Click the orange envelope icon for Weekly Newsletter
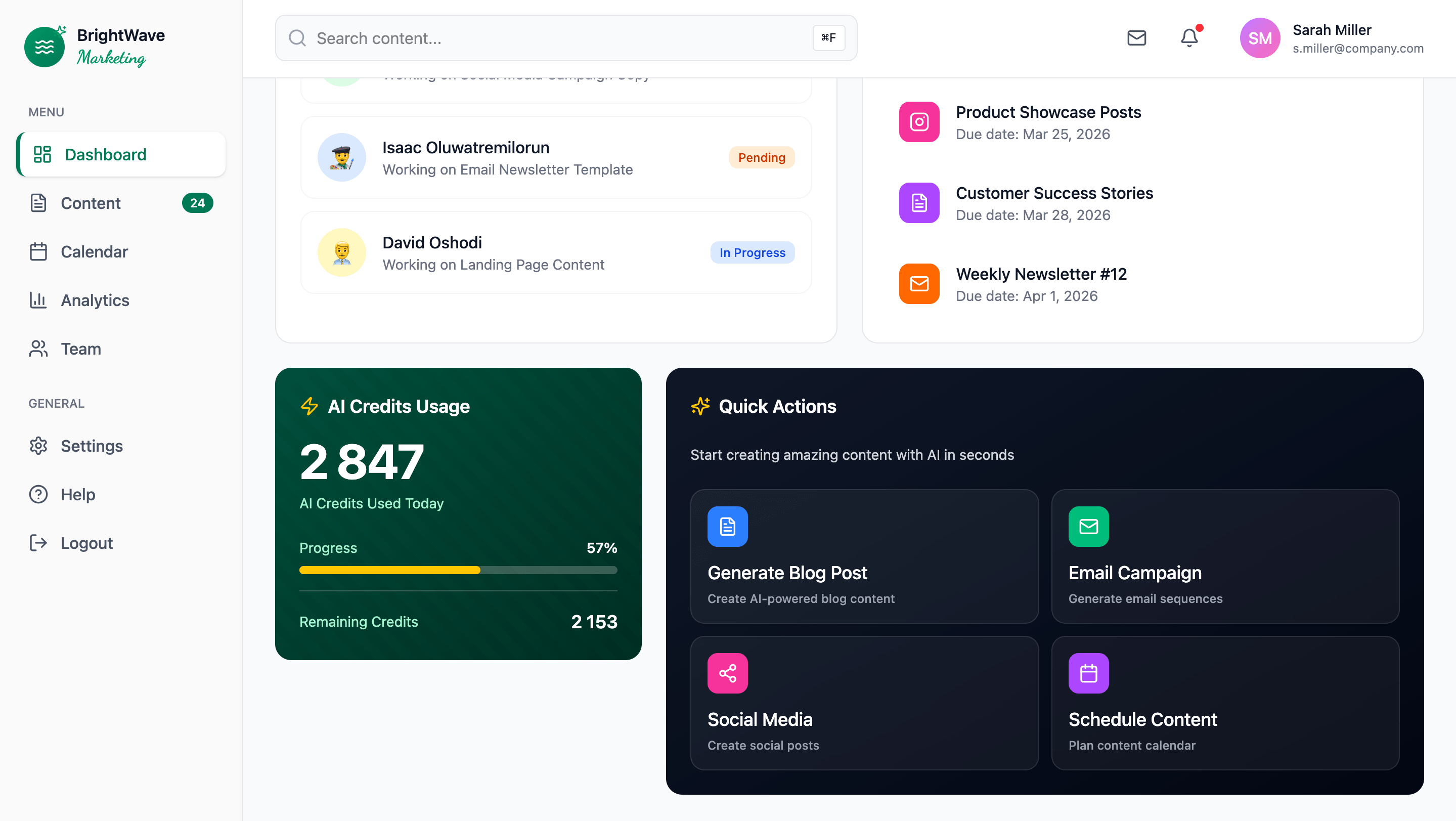 (919, 283)
